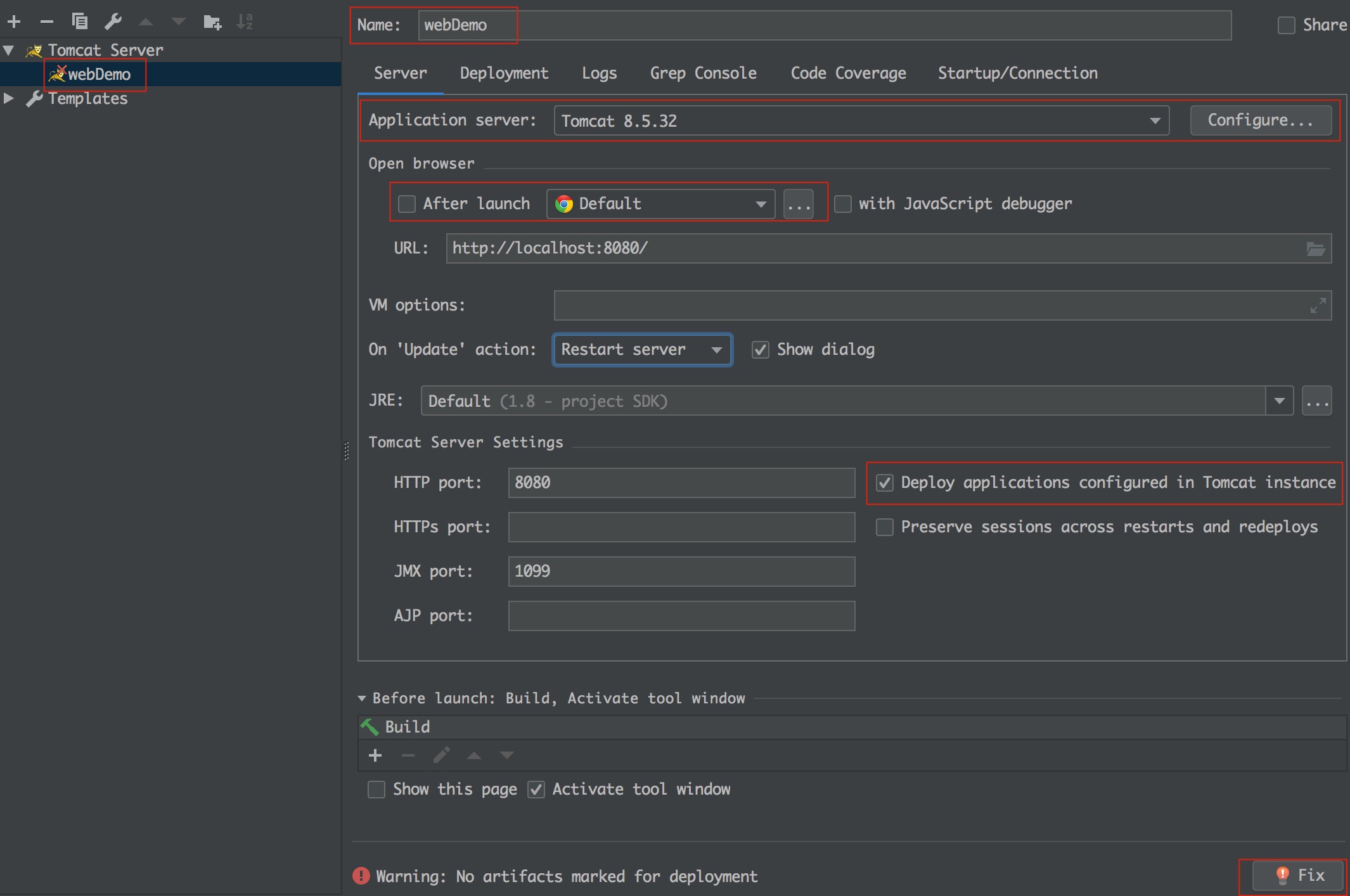Open the wrench edit-templates tool in the toolbar
The image size is (1350, 896).
pyautogui.click(x=113, y=22)
